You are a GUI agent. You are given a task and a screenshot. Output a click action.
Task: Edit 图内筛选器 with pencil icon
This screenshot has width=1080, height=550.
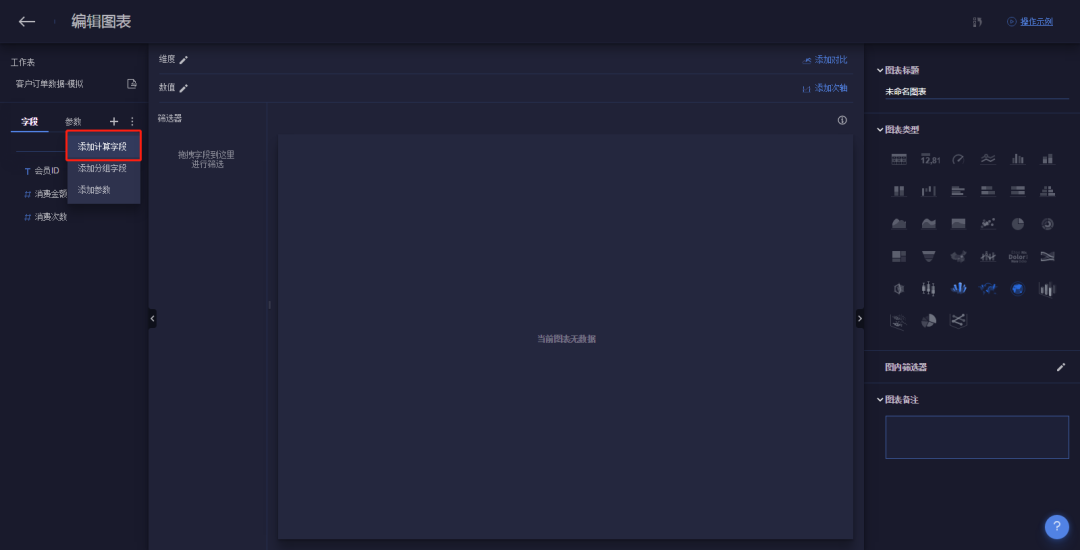point(1061,367)
